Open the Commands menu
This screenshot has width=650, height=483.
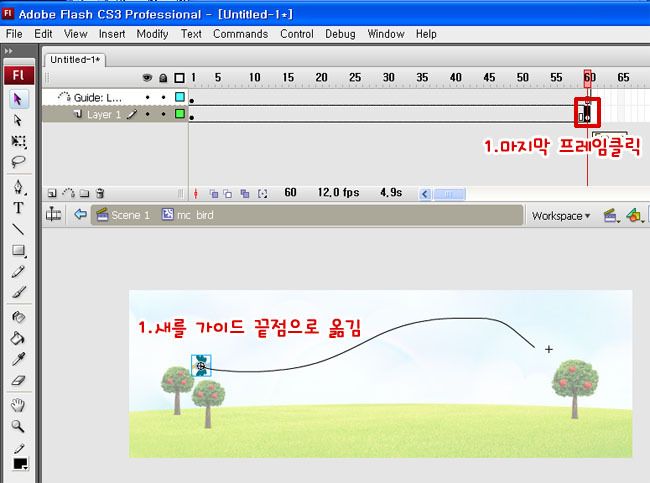pyautogui.click(x=240, y=34)
